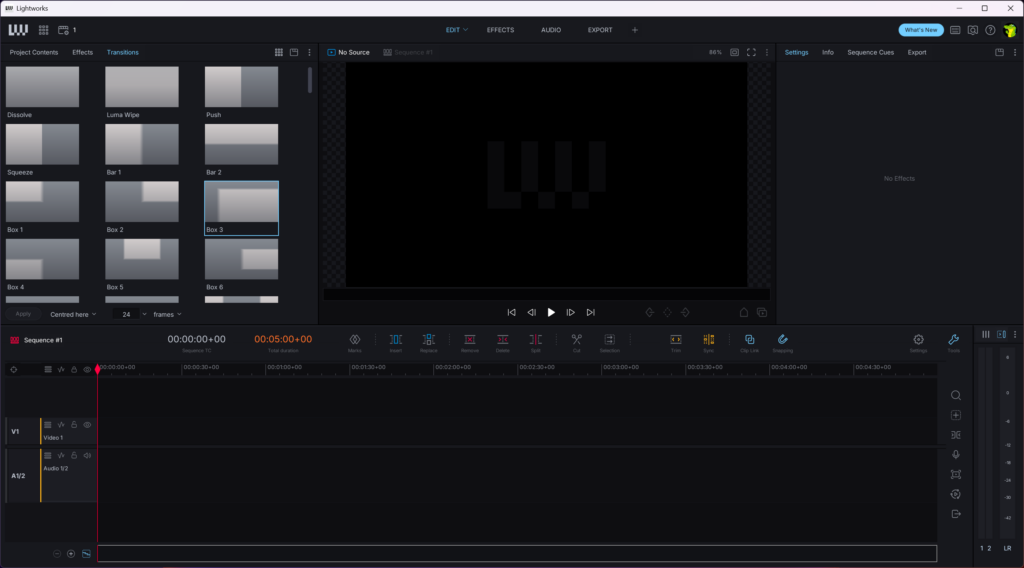
Task: Switch transitions panel to tile view
Action: pyautogui.click(x=279, y=52)
